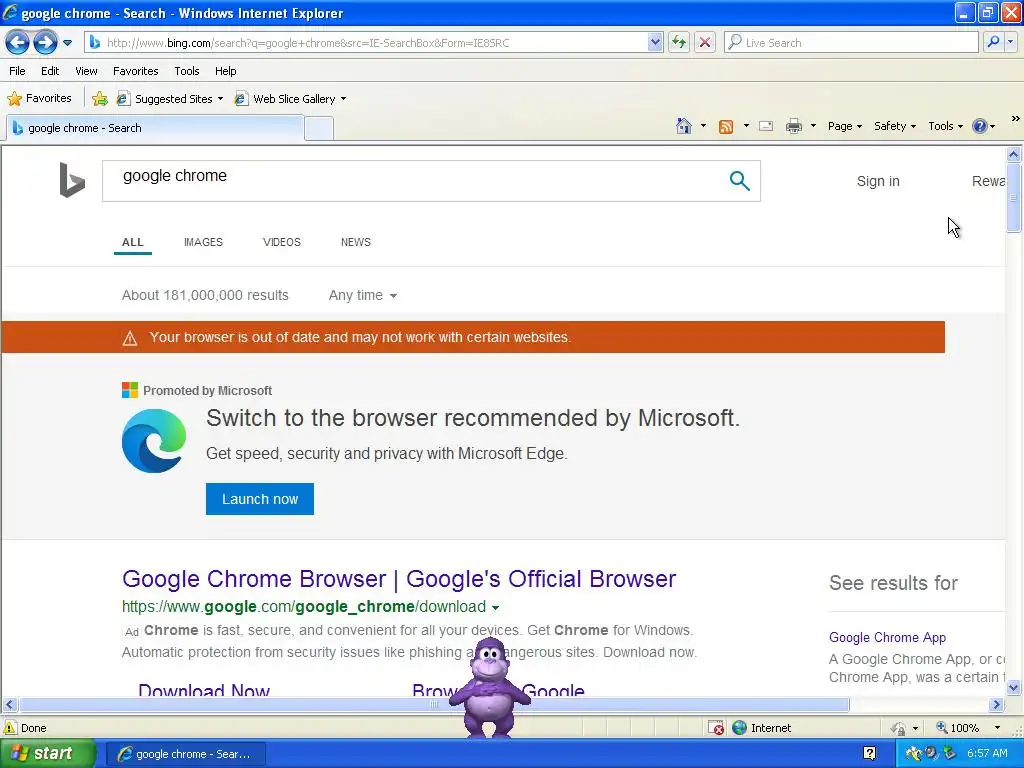Open the Web Slice Gallery dropdown

pyautogui.click(x=290, y=99)
